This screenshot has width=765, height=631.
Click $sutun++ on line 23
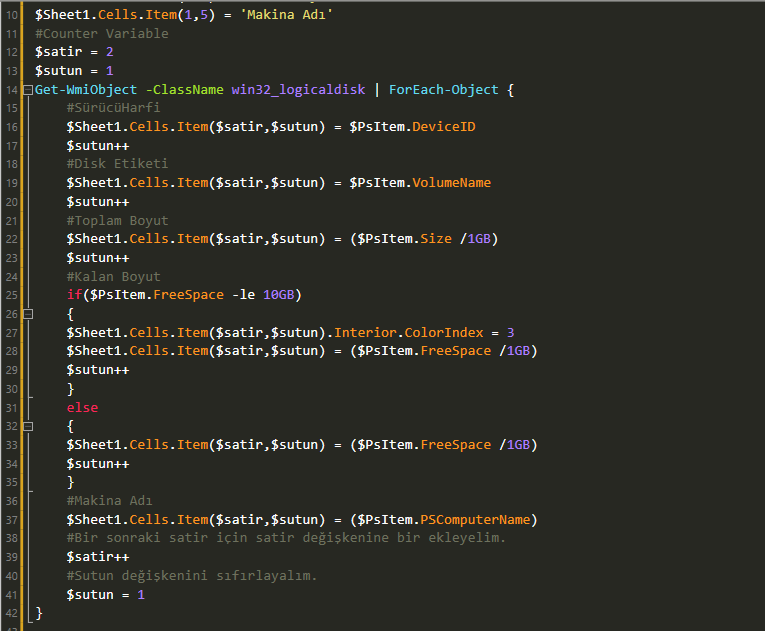click(98, 258)
